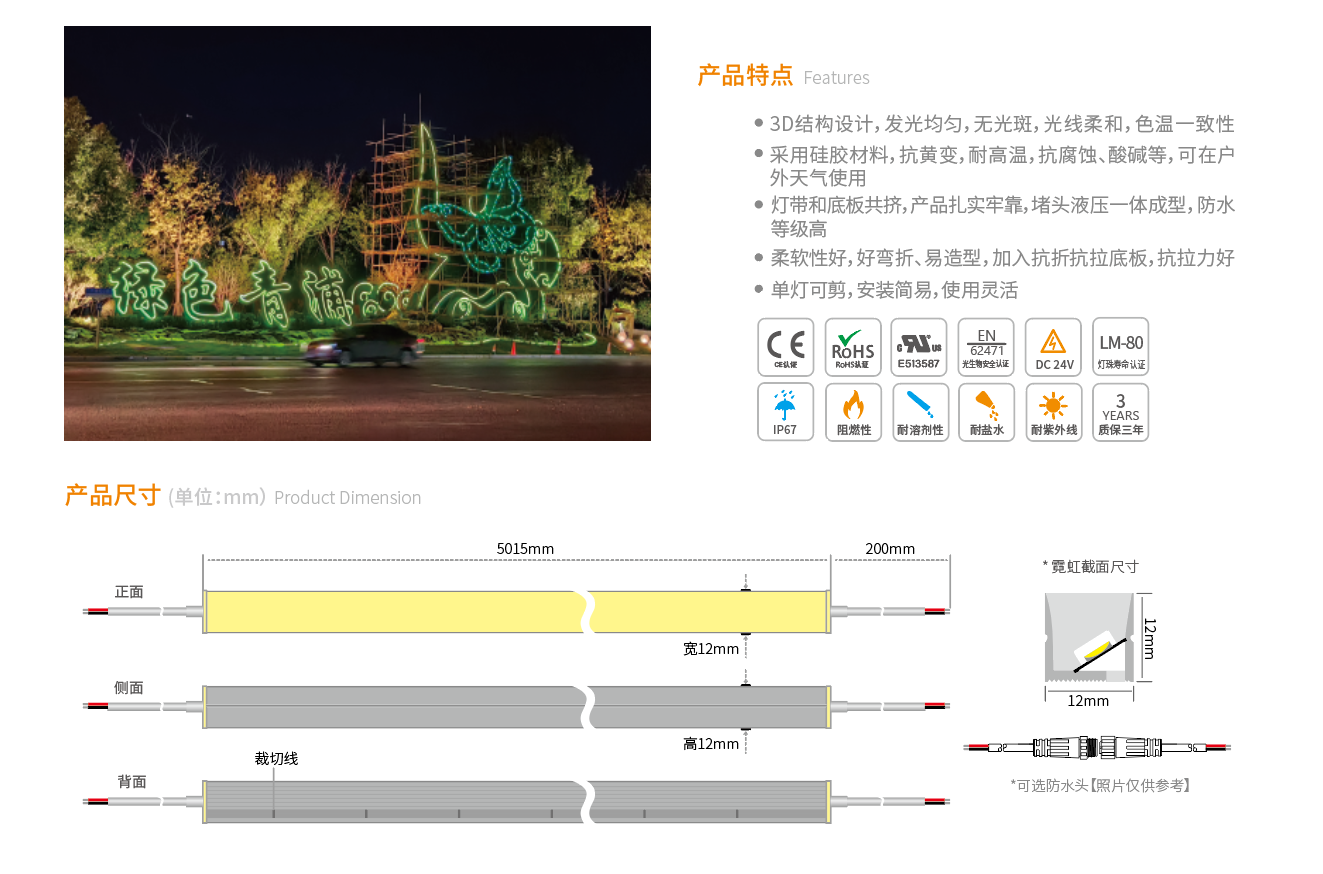Click the salt water resistance 耐盐水 icon

click(986, 412)
